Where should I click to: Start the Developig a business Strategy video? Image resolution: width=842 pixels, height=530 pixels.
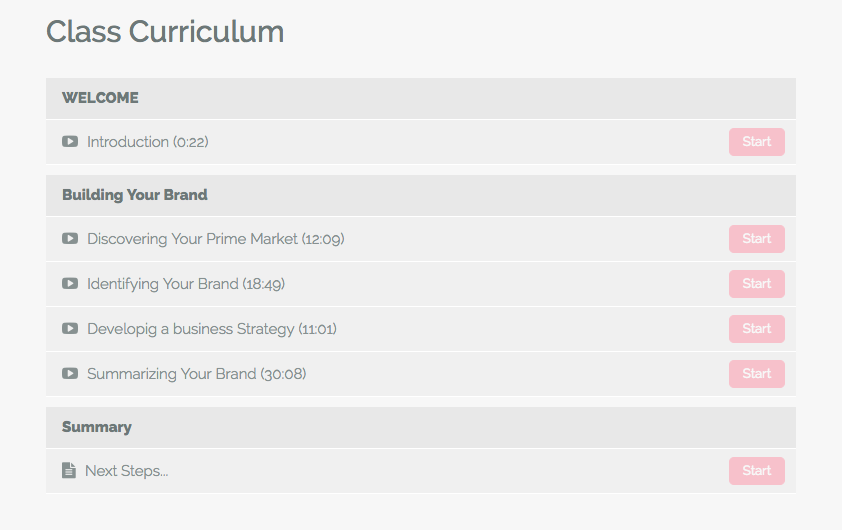pos(757,329)
